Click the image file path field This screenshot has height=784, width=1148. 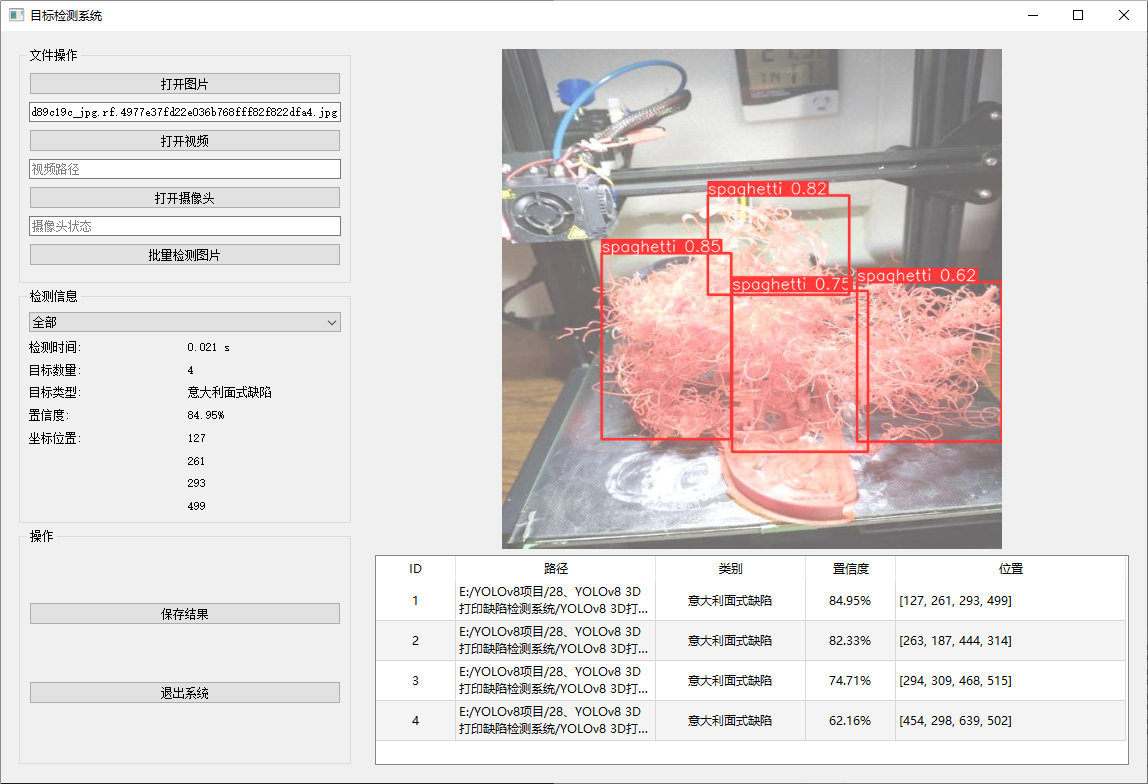184,112
